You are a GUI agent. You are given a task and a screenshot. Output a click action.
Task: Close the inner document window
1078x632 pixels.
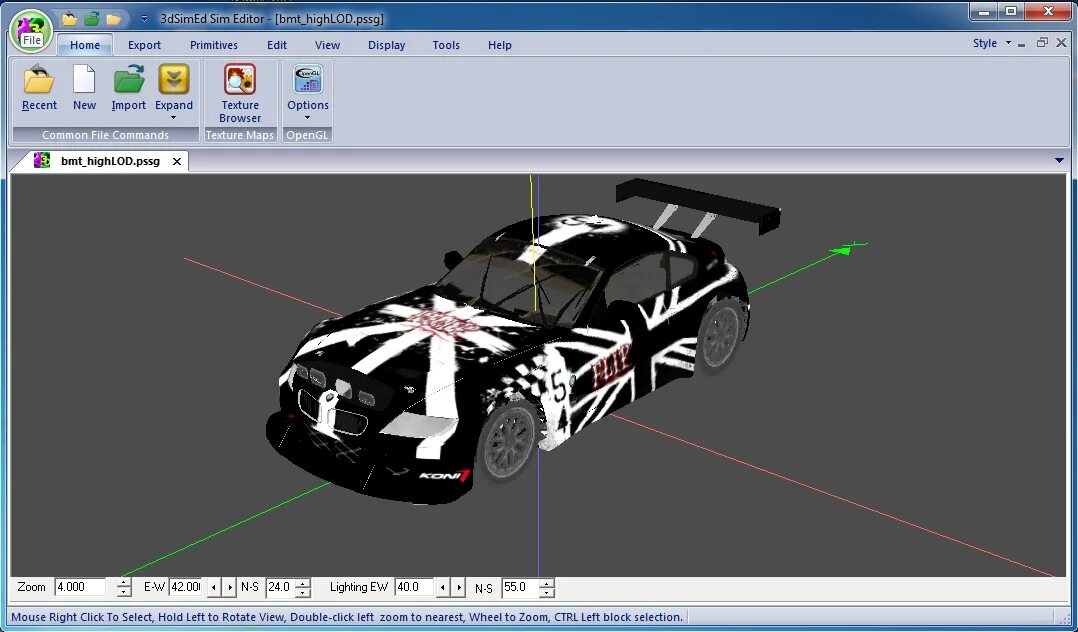[x=1062, y=43]
